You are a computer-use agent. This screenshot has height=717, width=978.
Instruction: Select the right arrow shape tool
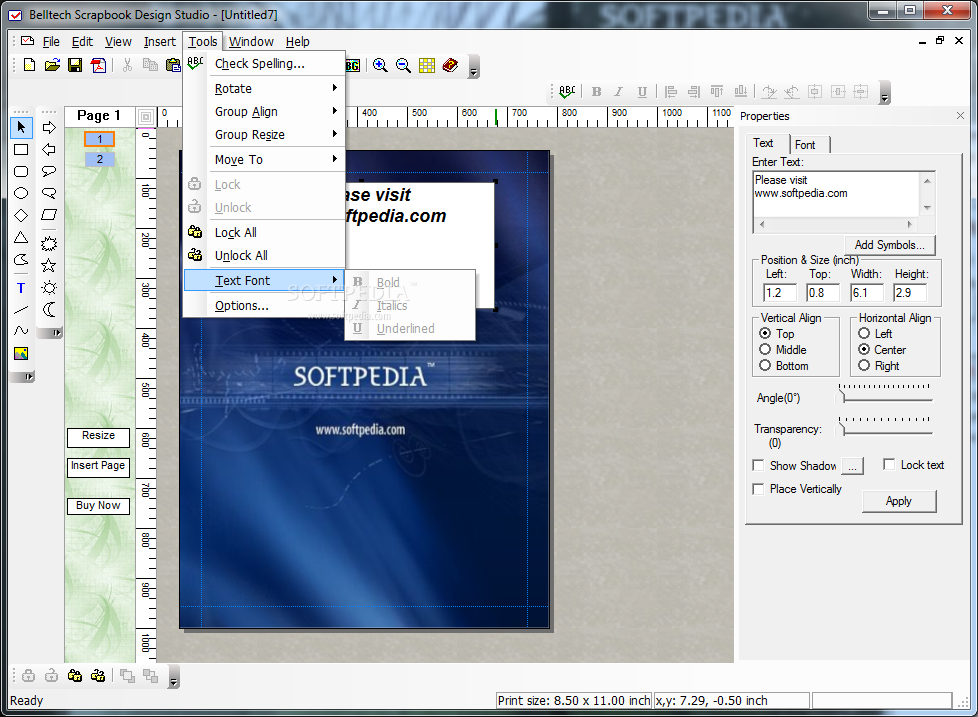49,127
